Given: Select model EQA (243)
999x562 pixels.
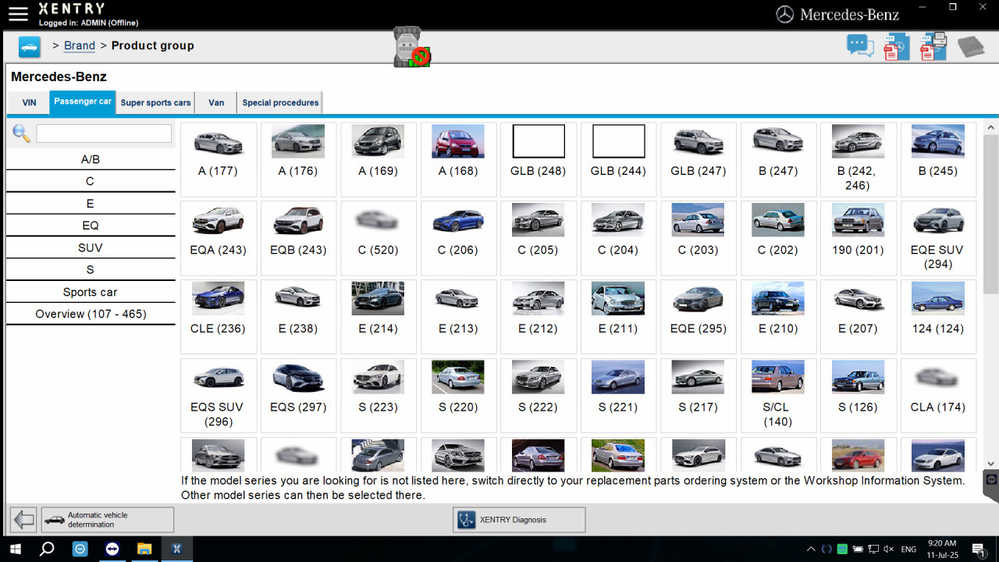Looking at the screenshot, I should click(218, 238).
